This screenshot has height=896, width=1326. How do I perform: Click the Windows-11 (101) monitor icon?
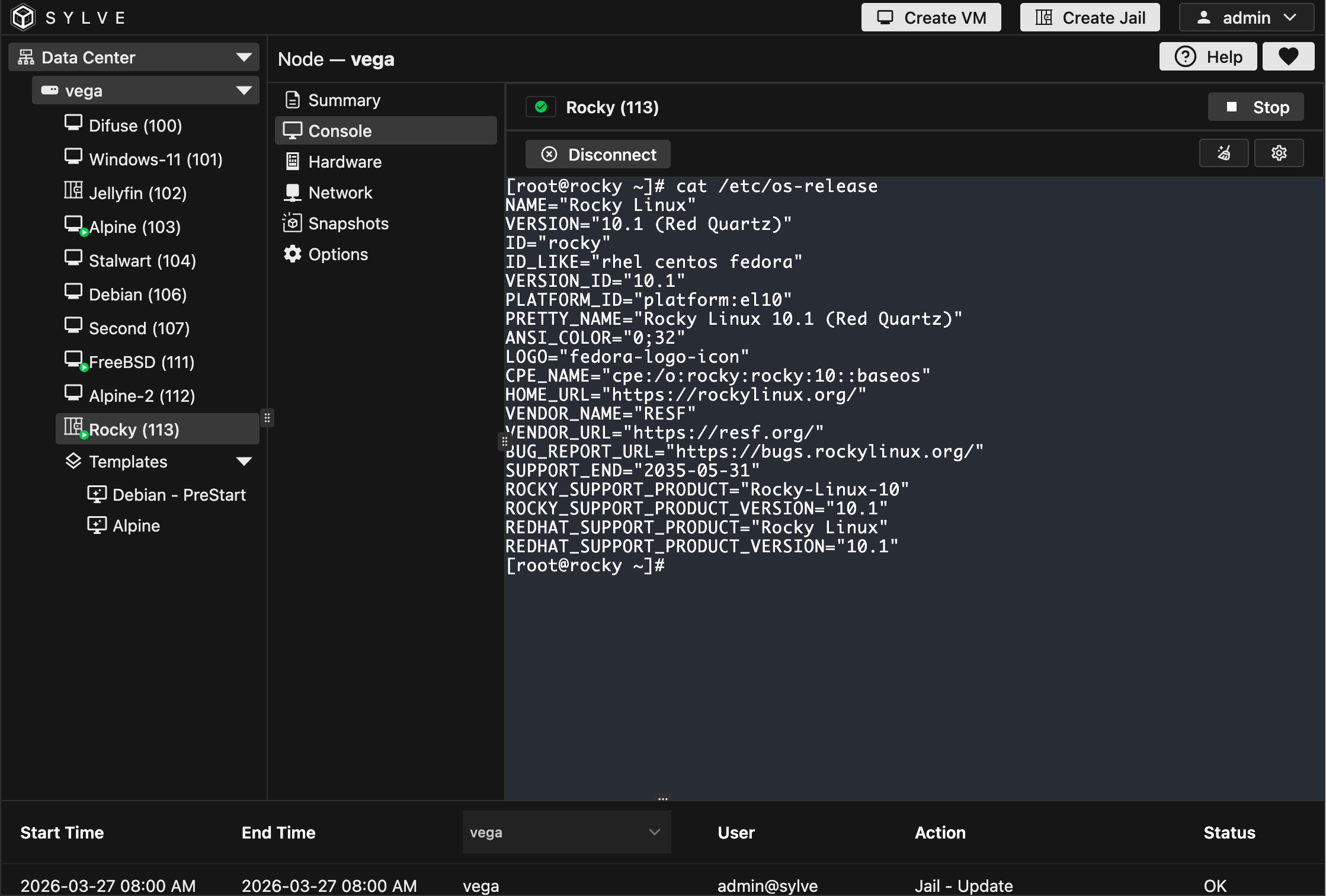73,156
